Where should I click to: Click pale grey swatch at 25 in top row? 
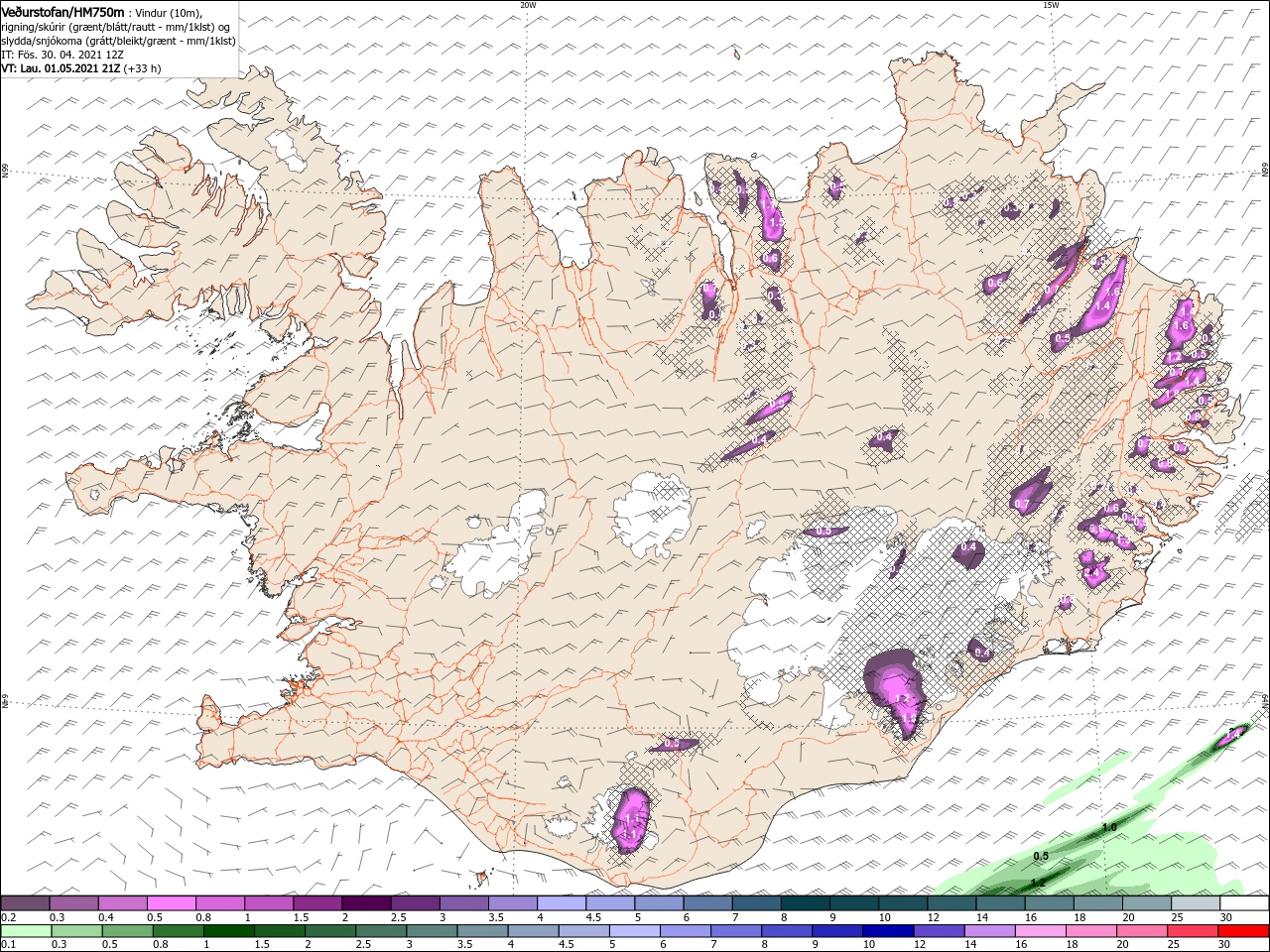click(x=1196, y=903)
